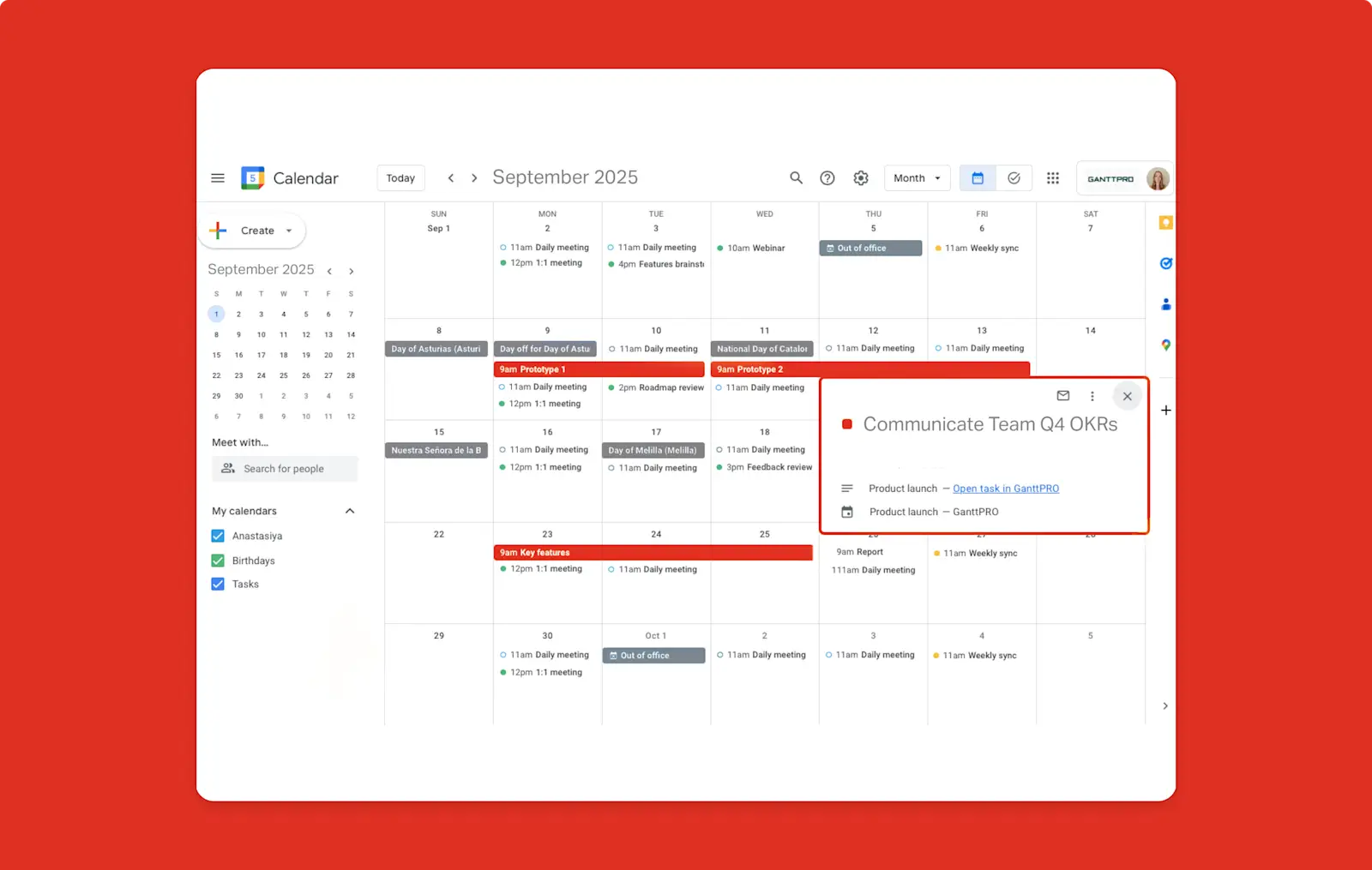The height and width of the screenshot is (870, 1372).
Task: Click the Search for people field
Action: 285,468
